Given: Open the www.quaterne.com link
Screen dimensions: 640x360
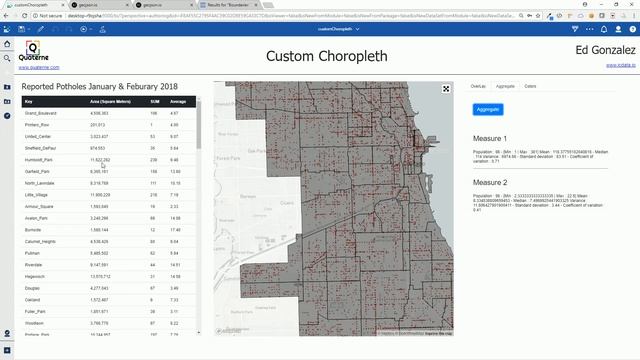Looking at the screenshot, I should pyautogui.click(x=39, y=67).
